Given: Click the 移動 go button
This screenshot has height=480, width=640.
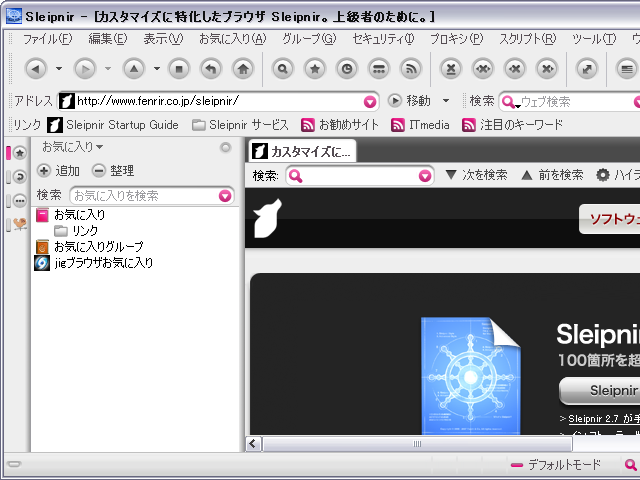Looking at the screenshot, I should coord(410,101).
